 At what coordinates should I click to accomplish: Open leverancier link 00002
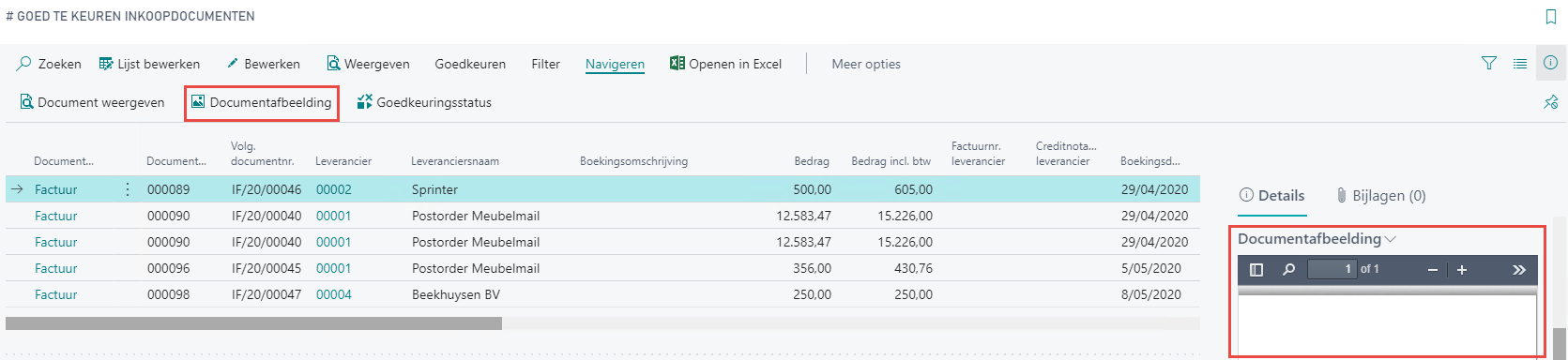click(334, 189)
